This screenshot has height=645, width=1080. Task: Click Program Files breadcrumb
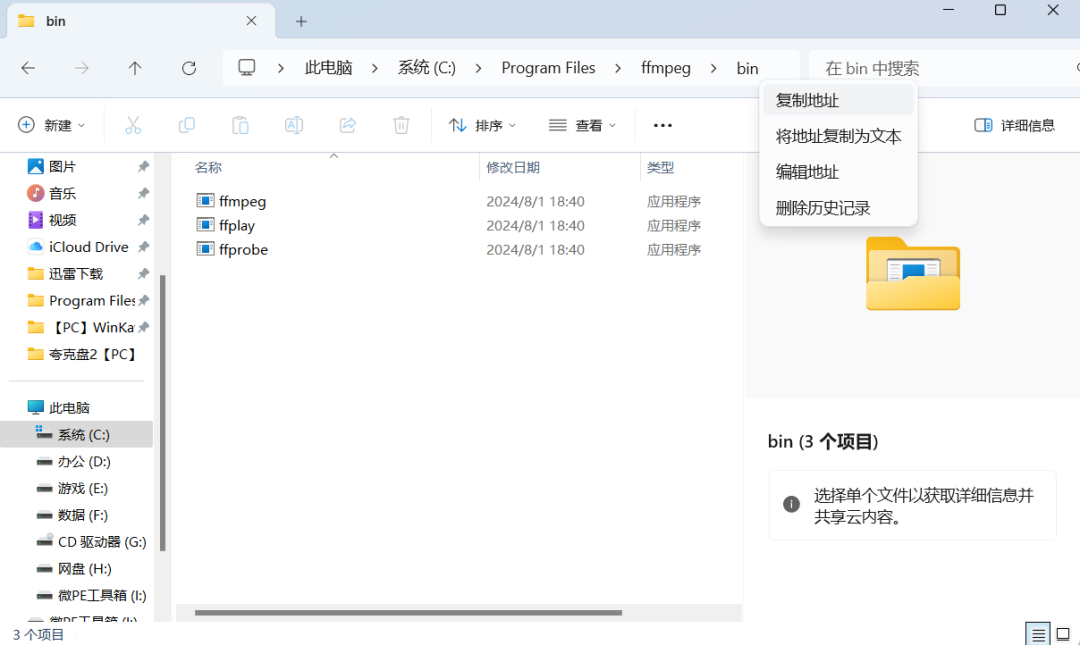548,68
